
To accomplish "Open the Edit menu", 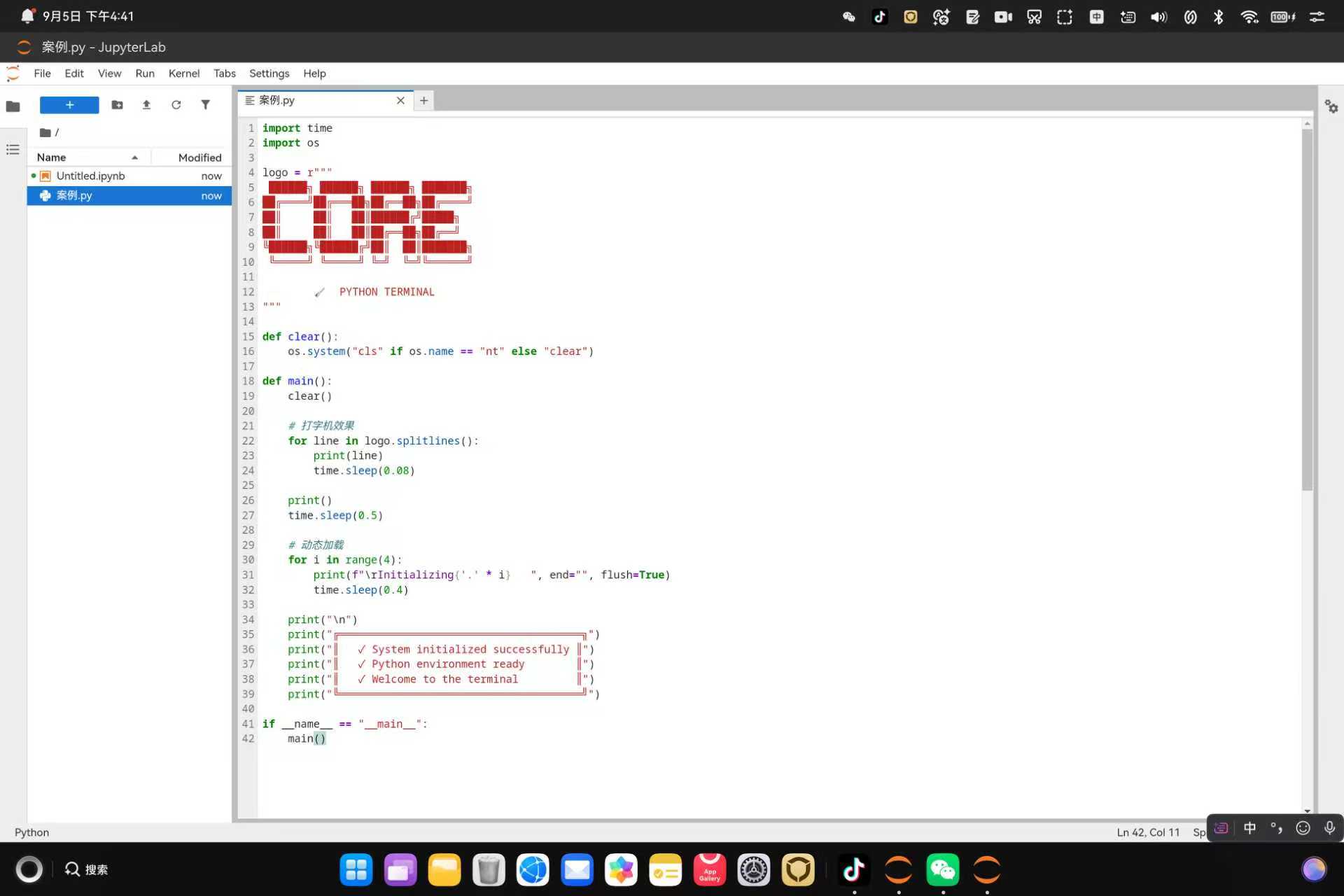I will [x=74, y=73].
